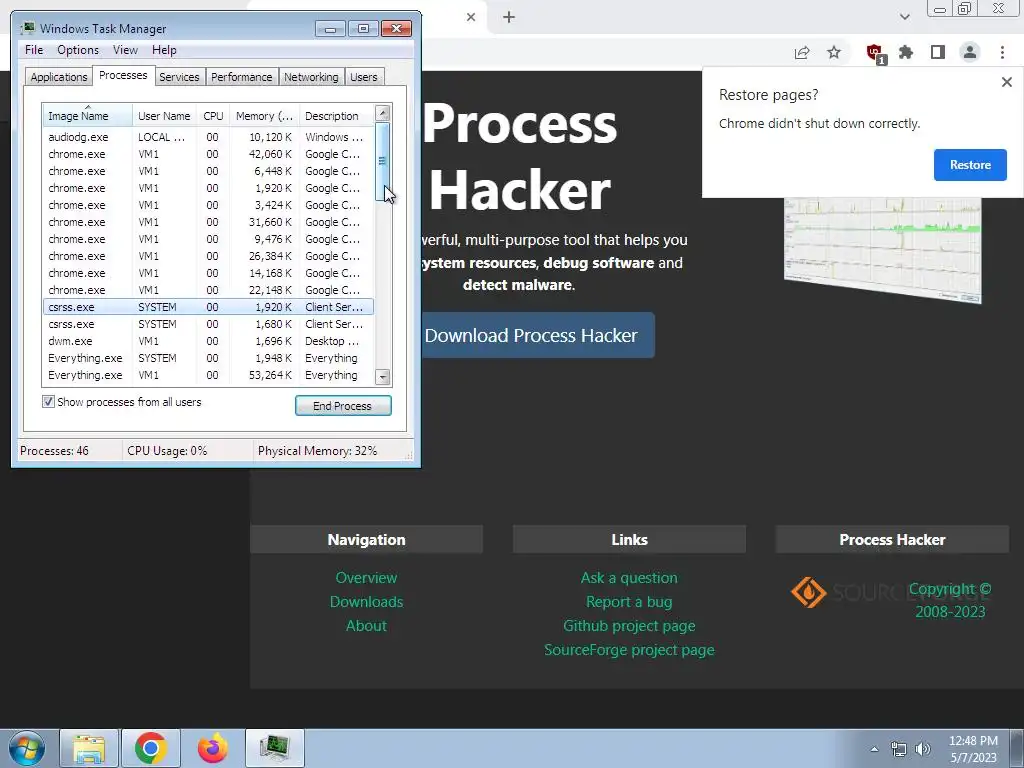Screen dimensions: 1024x768
Task: Toggle Show processes from all users
Action: coord(48,402)
